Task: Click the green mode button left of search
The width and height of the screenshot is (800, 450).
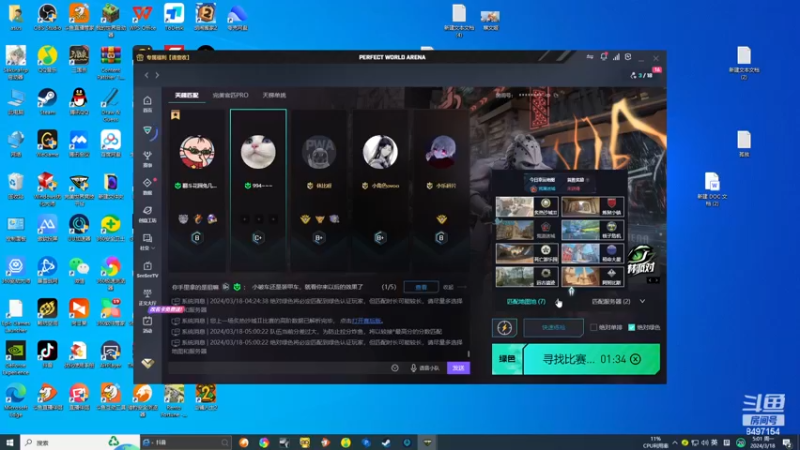Action: 507,359
